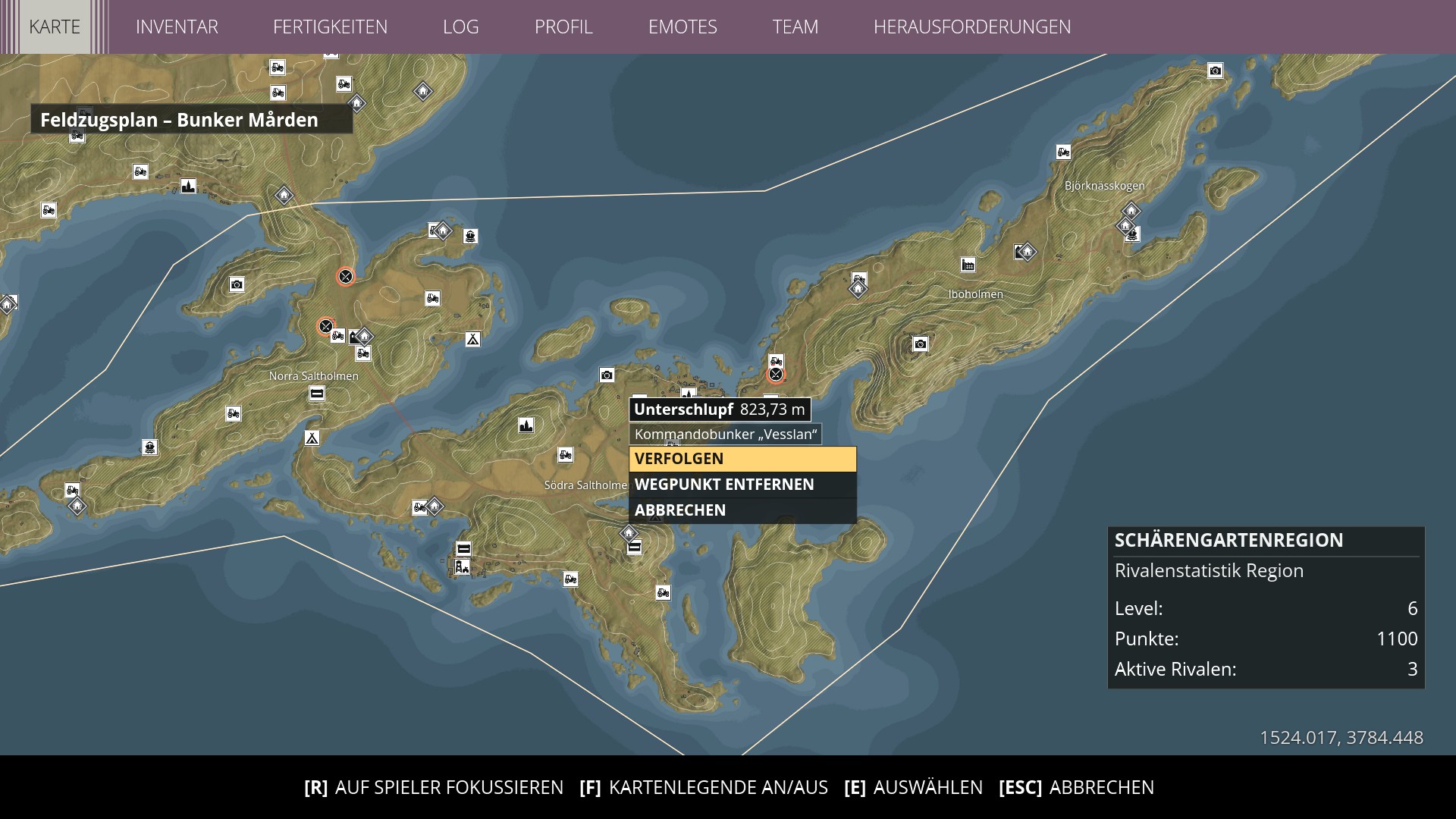Open the EMOTES tab
The image size is (1456, 819).
pos(682,27)
